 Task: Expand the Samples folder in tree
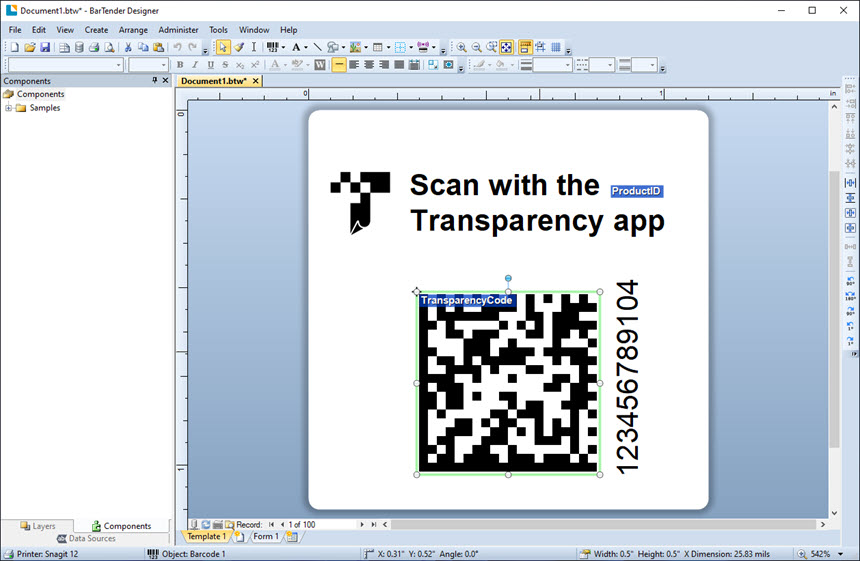8,108
